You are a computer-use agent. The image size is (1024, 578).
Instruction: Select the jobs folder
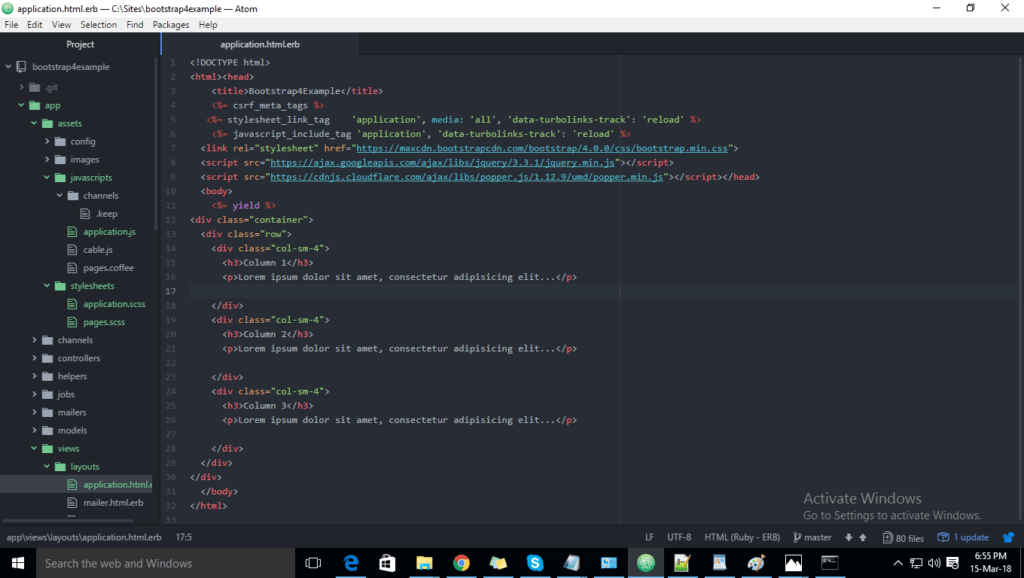66,394
